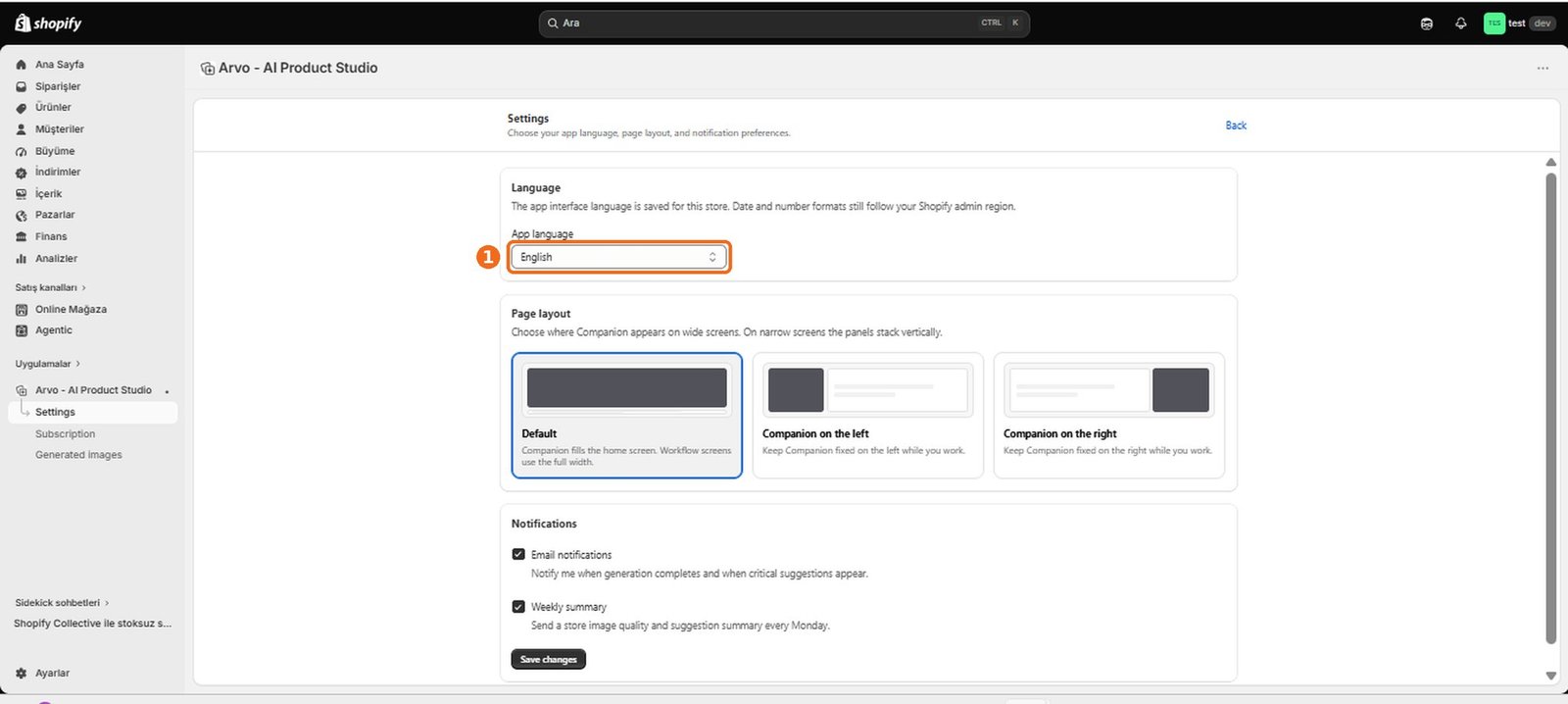Expand Uygulamalar section

pos(48,364)
